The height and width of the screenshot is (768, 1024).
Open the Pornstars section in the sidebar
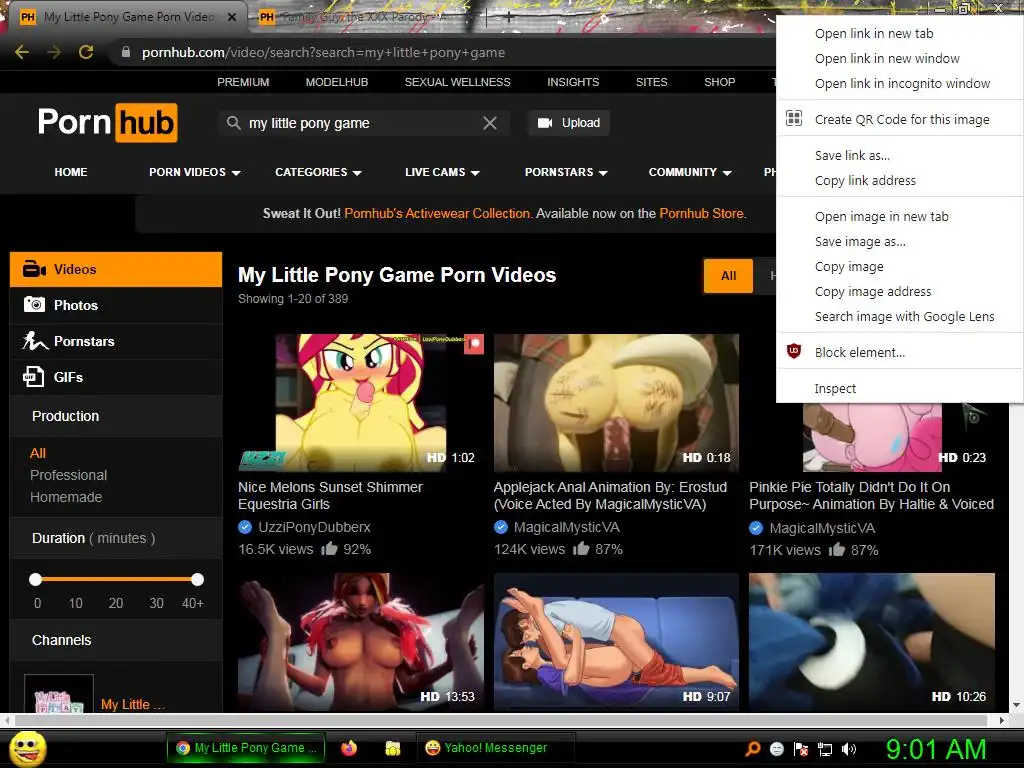[116, 341]
